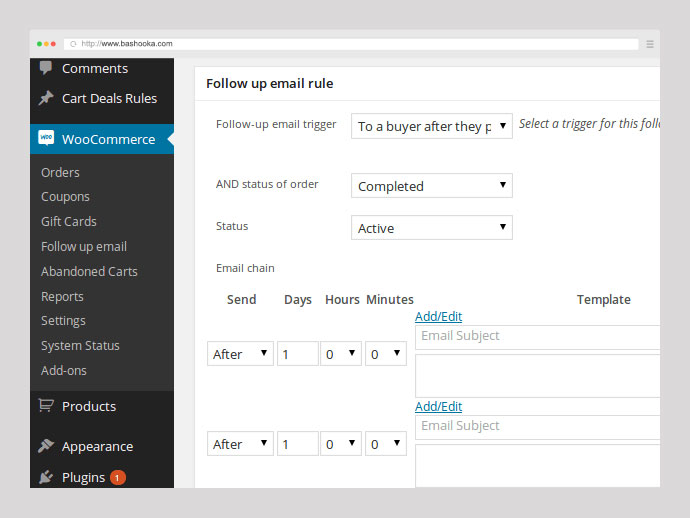Click the Plugins plug icon

tap(46, 477)
